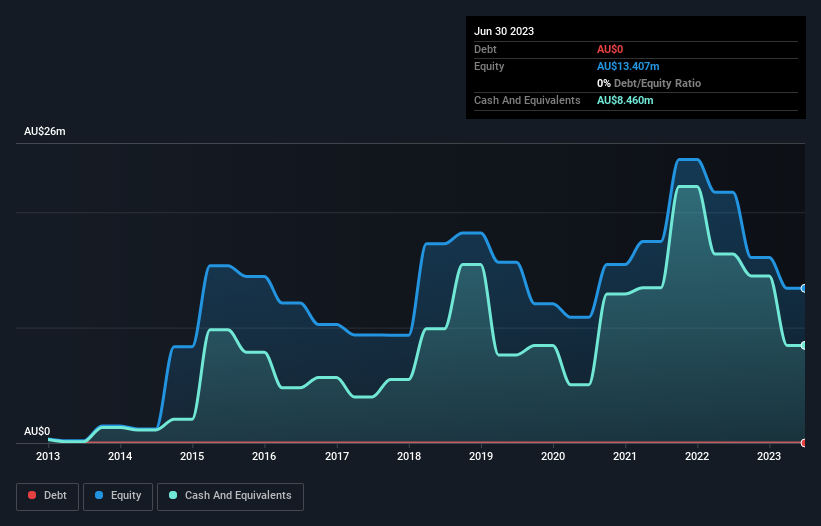This screenshot has height=526, width=821.
Task: Click the tooltip's Cash And Equivalents label
Action: (527, 100)
